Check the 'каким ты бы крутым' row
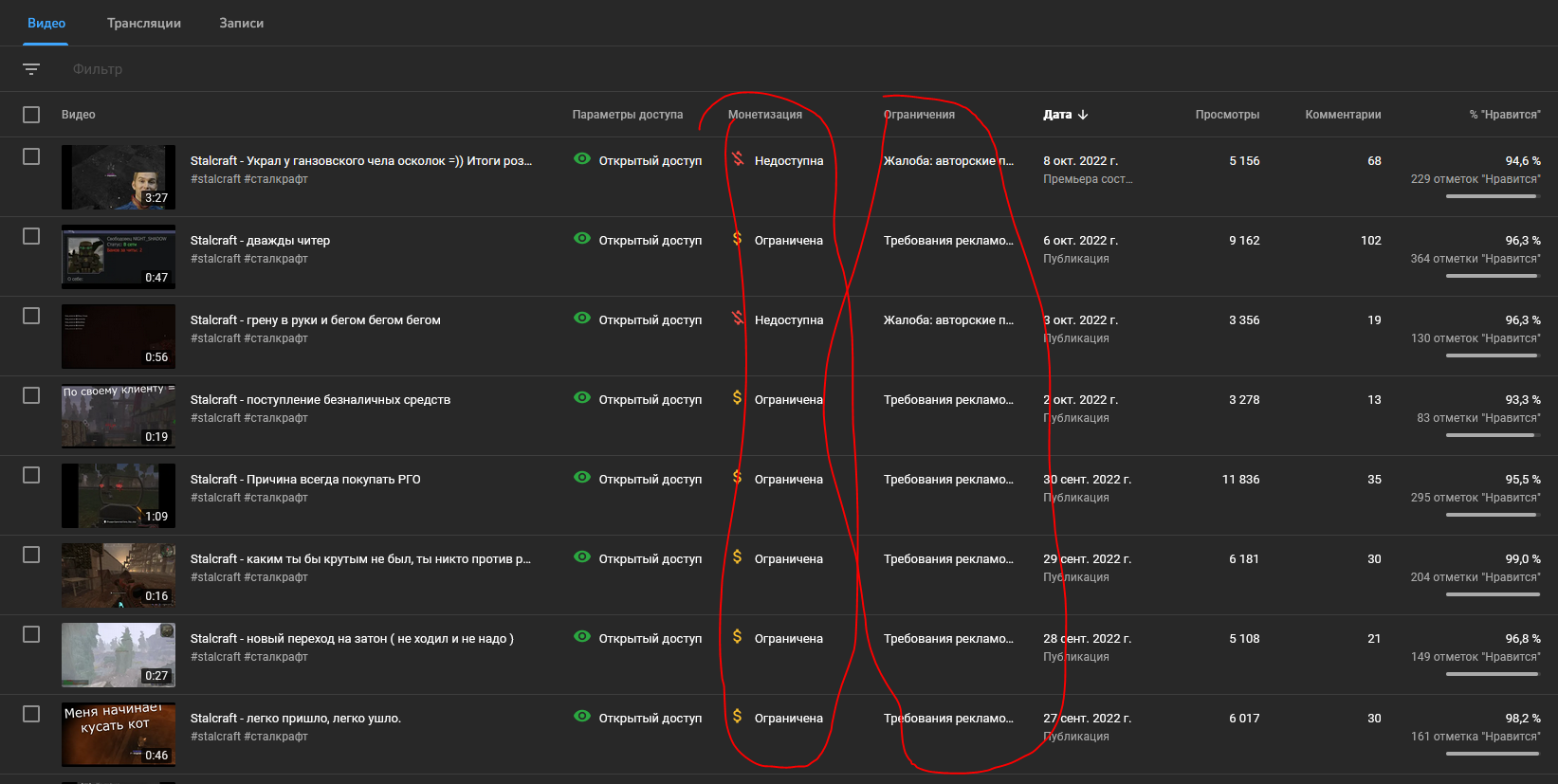The width and height of the screenshot is (1558, 784). (31, 555)
